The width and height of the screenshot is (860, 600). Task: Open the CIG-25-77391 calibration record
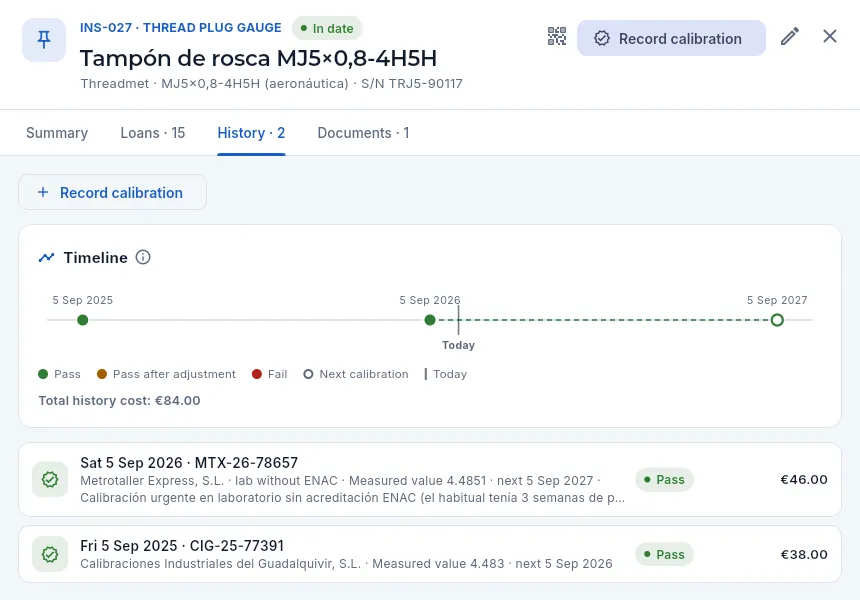[x=430, y=554]
